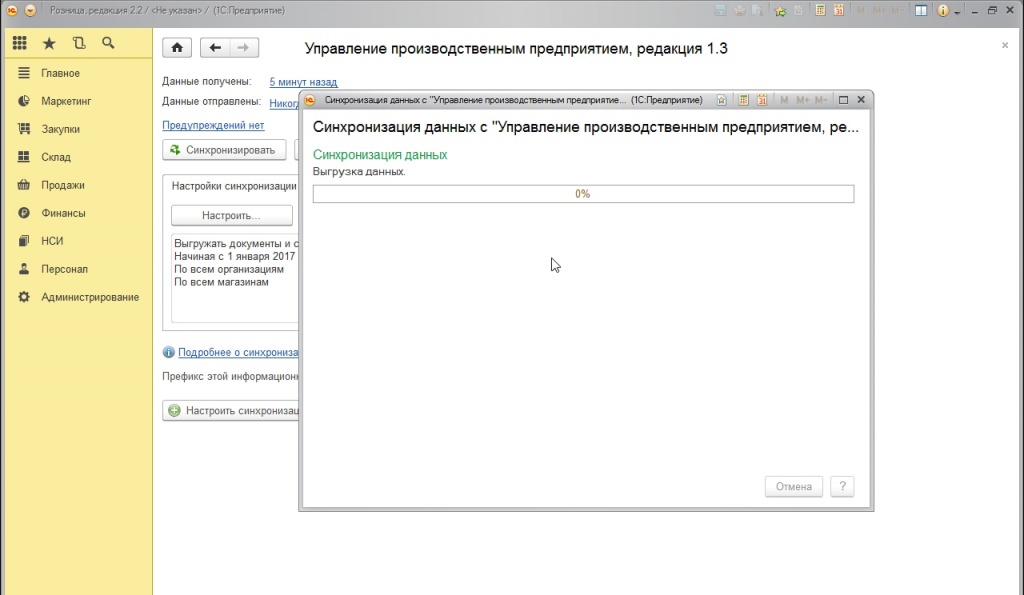Open the Маркетинг section
Screen dimensions: 1024x595
[66, 101]
